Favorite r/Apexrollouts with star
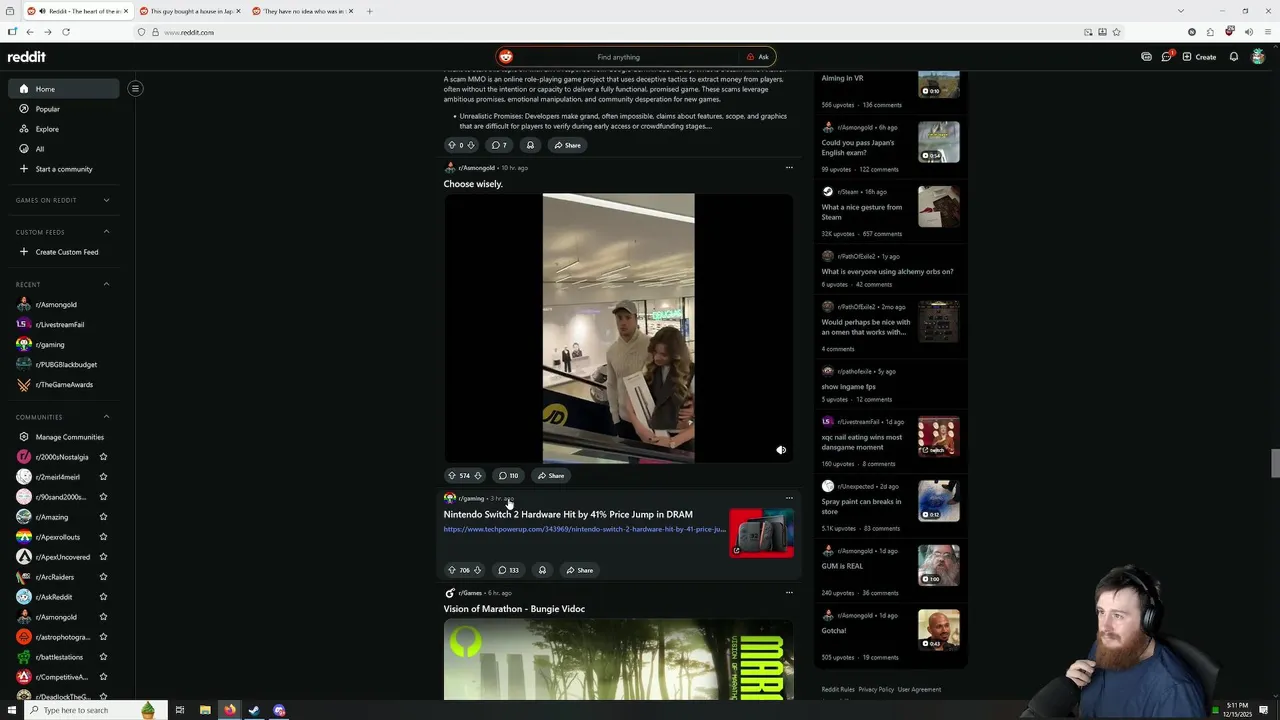The width and height of the screenshot is (1280, 720). (103, 537)
